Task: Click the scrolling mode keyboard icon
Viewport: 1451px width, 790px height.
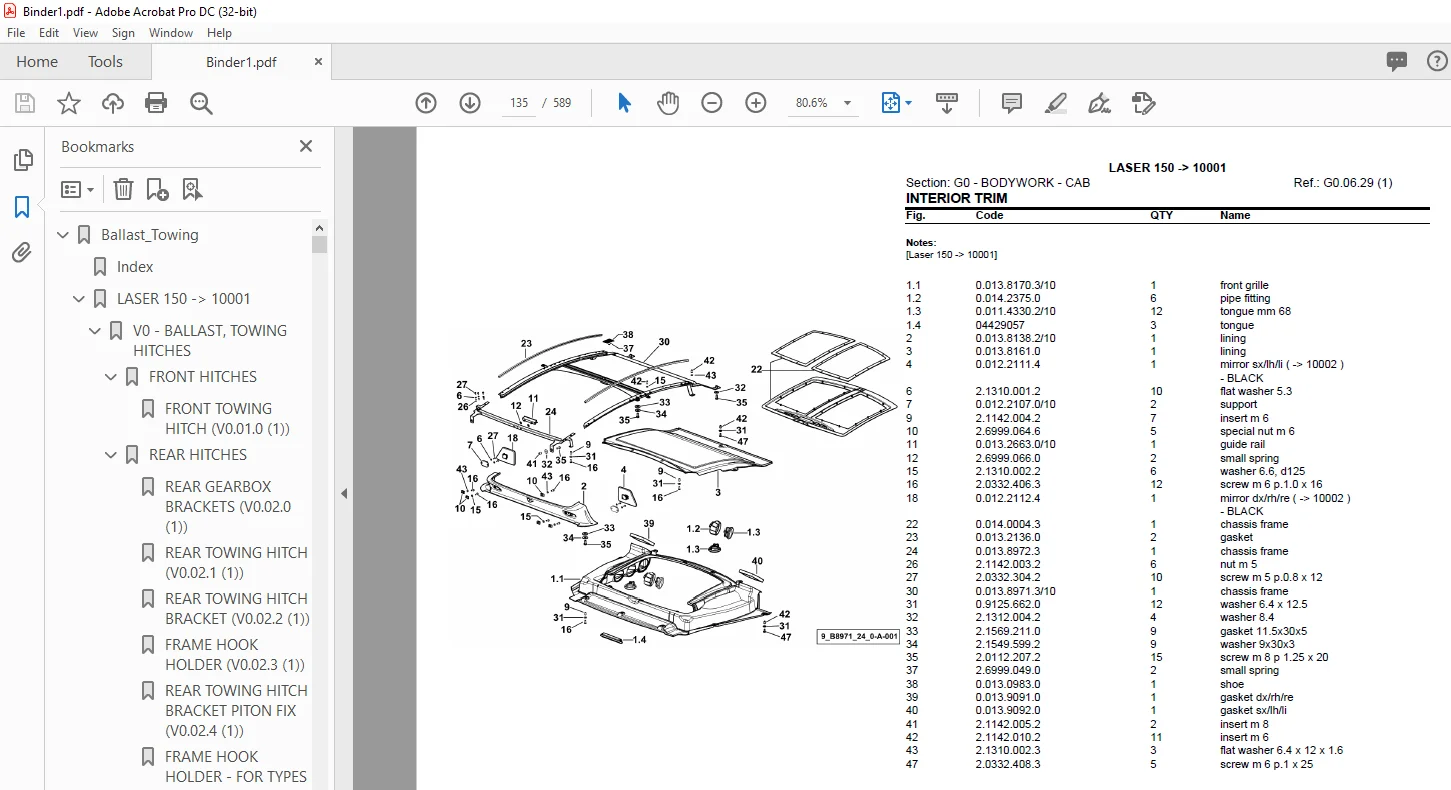Action: pyautogui.click(x=947, y=103)
